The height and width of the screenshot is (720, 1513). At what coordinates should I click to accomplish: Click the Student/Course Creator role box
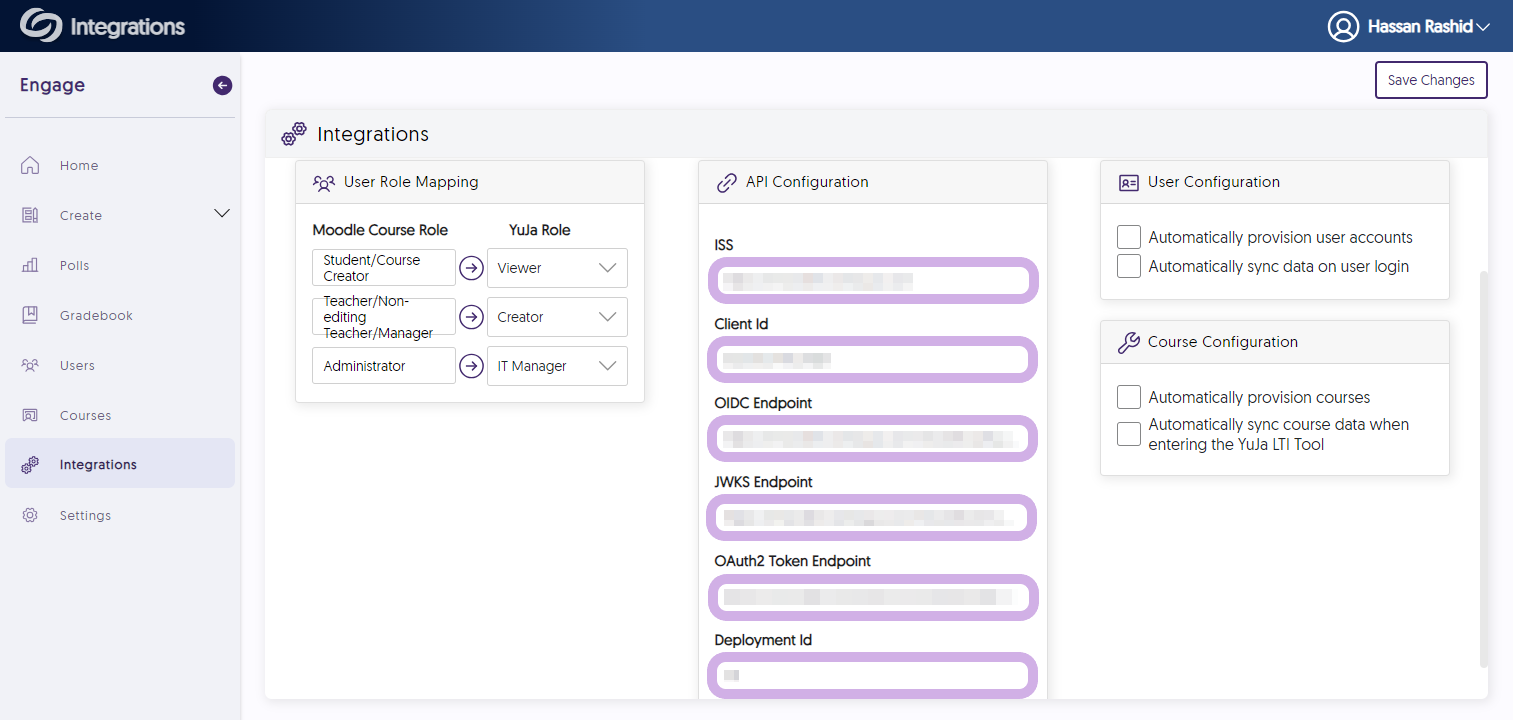(x=384, y=268)
